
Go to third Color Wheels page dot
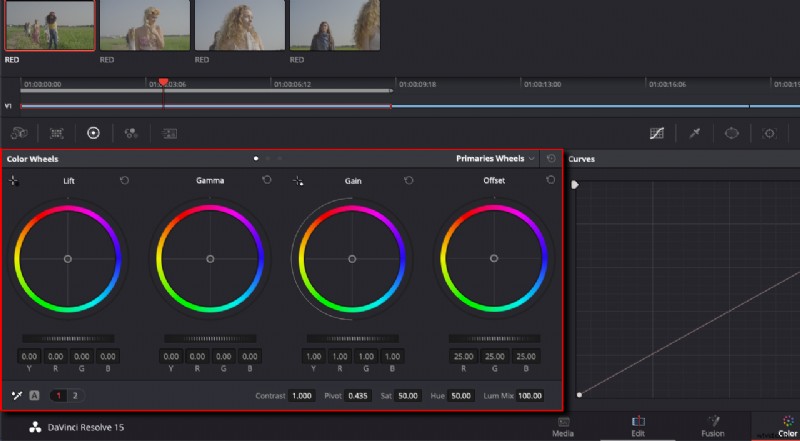coord(280,159)
